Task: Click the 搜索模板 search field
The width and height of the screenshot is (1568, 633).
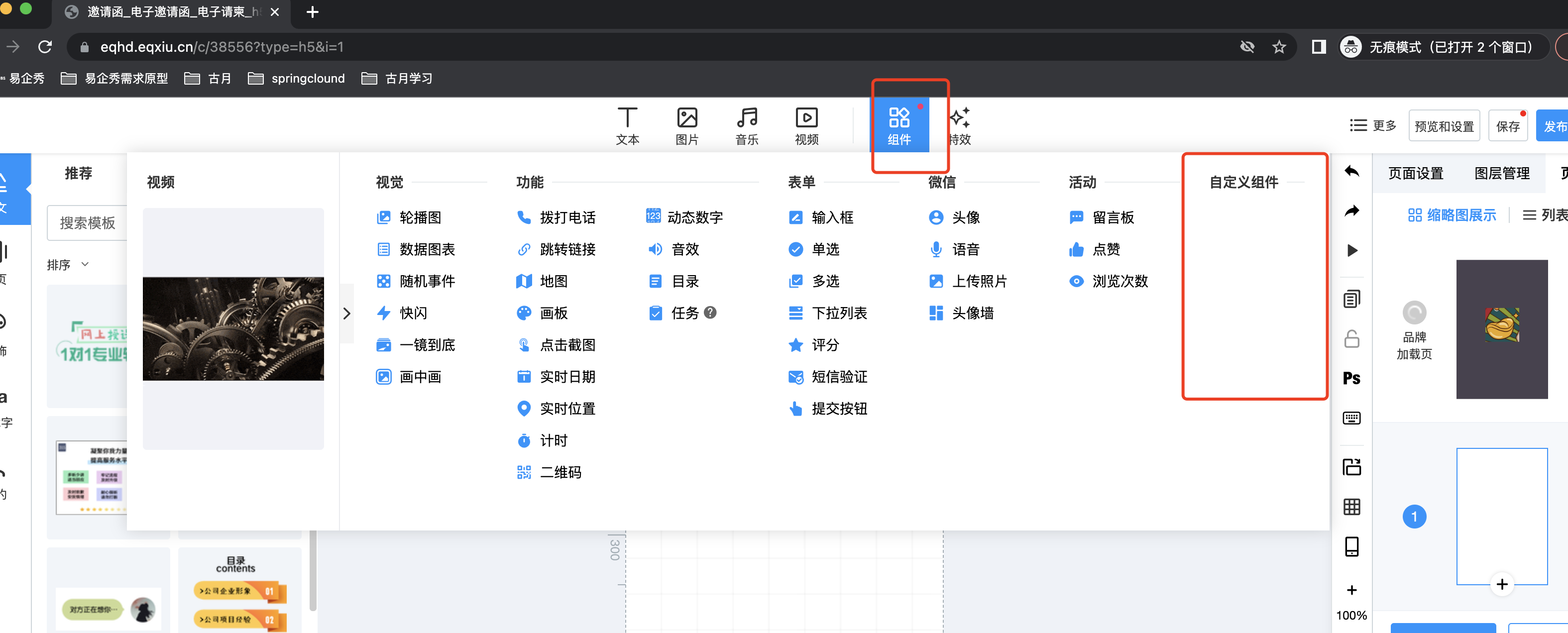Action: pos(87,223)
